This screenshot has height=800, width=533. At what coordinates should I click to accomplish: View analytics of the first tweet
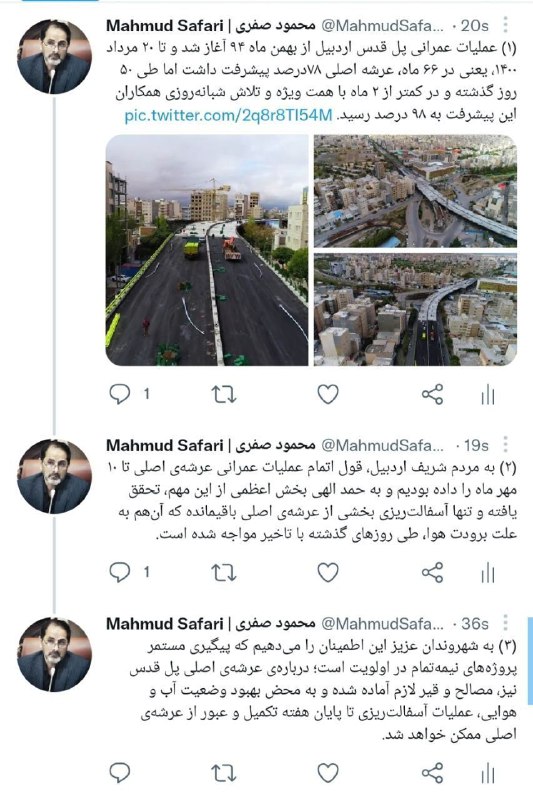(488, 394)
